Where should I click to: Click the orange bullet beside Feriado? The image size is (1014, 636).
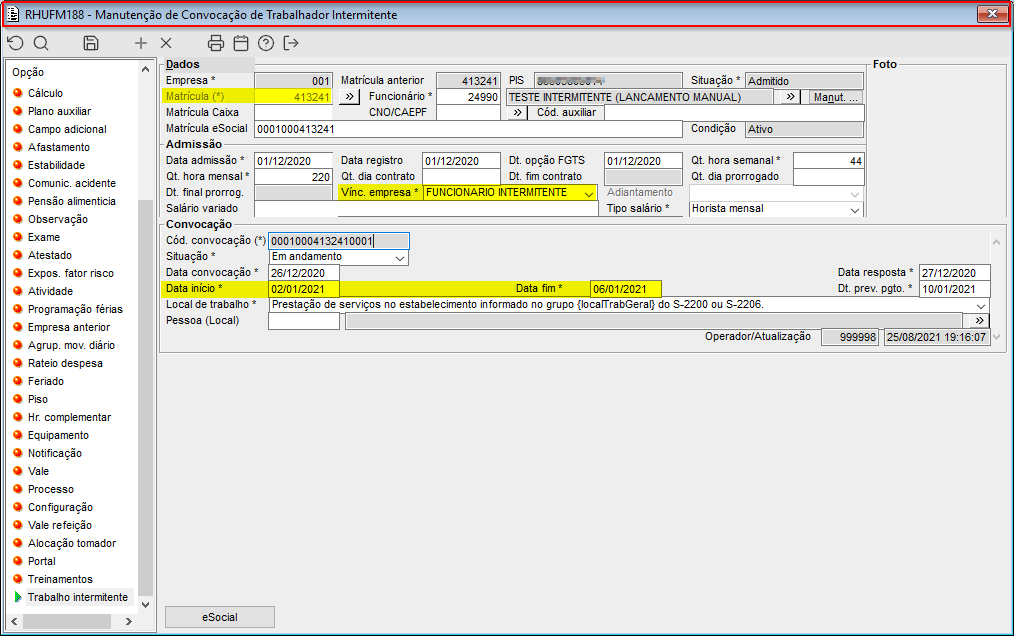18,381
